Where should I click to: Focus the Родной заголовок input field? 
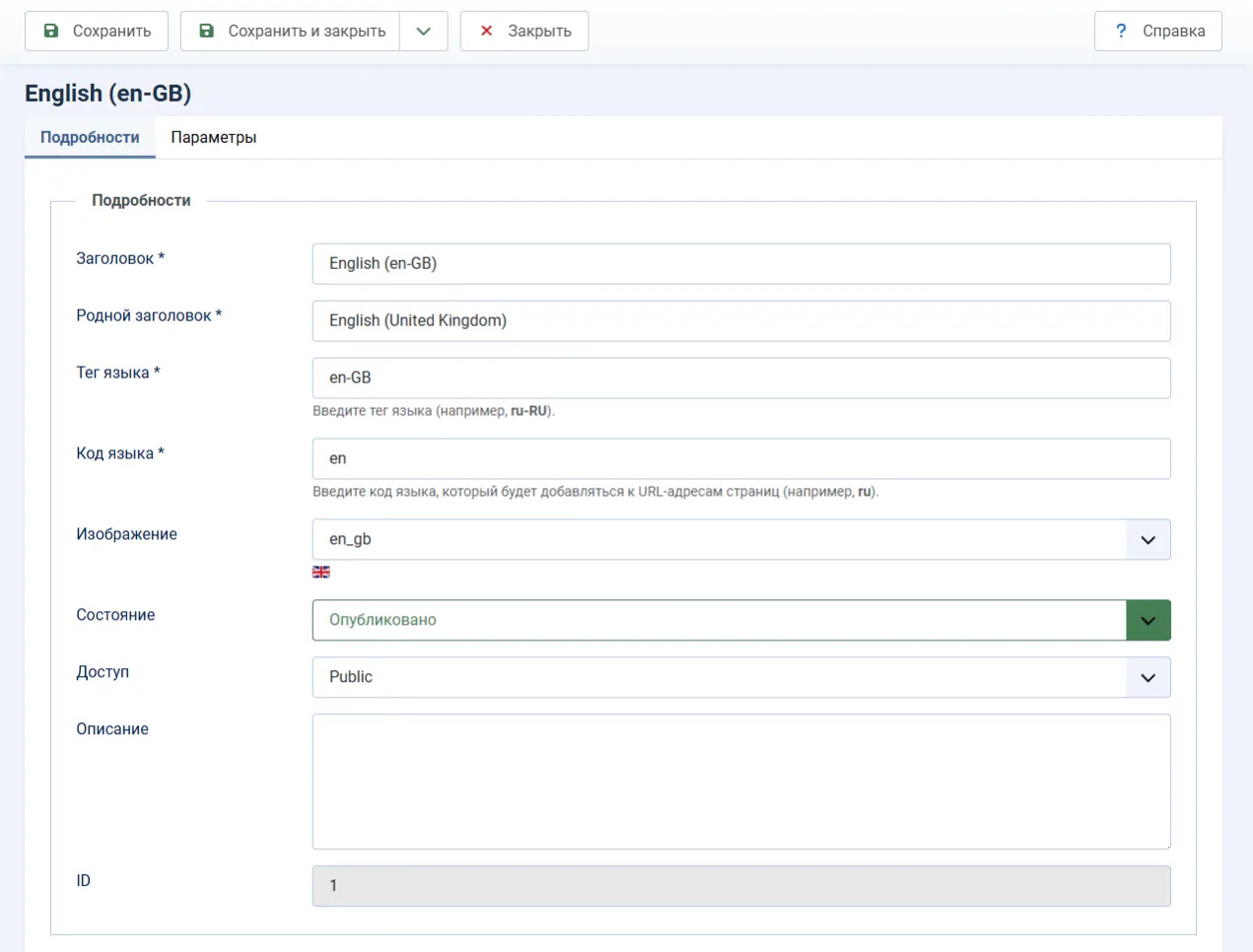tap(740, 321)
